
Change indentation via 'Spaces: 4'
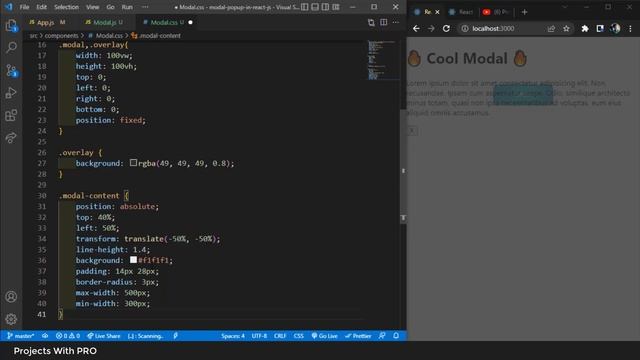[x=233, y=336]
